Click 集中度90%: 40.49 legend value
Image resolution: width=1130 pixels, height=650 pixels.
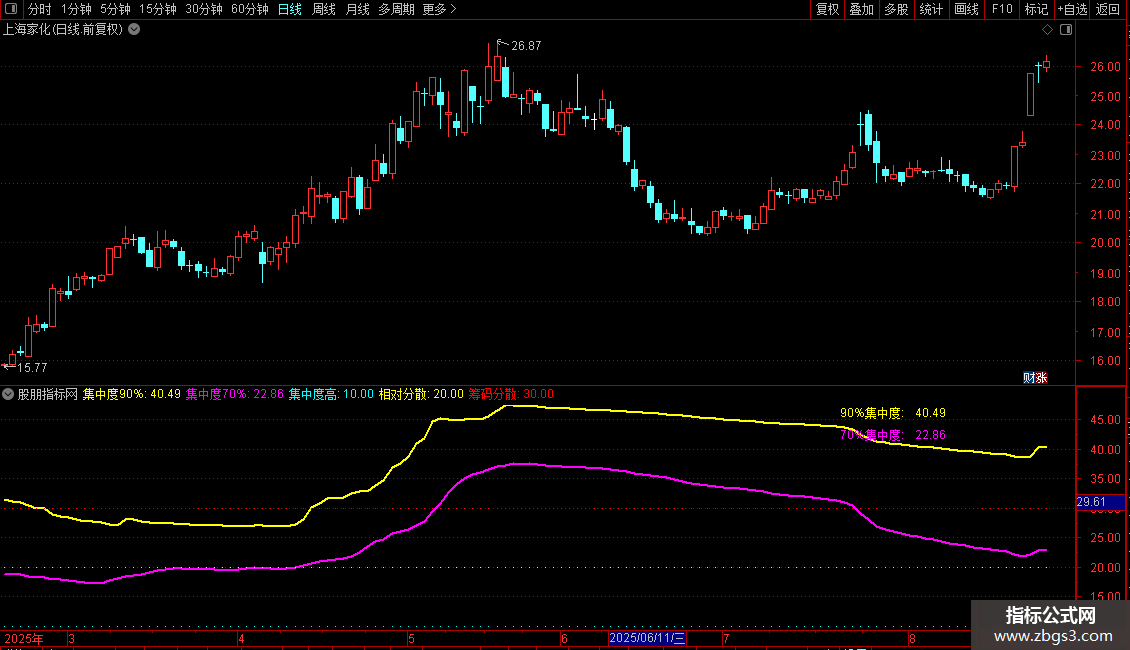pyautogui.click(x=132, y=394)
